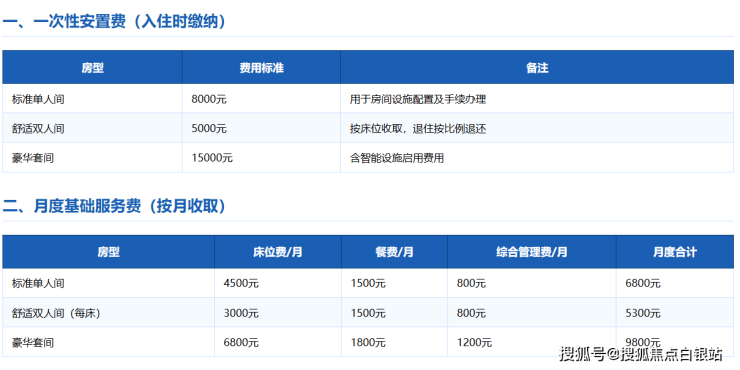This screenshot has height=370, width=740.
Task: Select the 舒适双人间 row in first table
Action: point(368,128)
